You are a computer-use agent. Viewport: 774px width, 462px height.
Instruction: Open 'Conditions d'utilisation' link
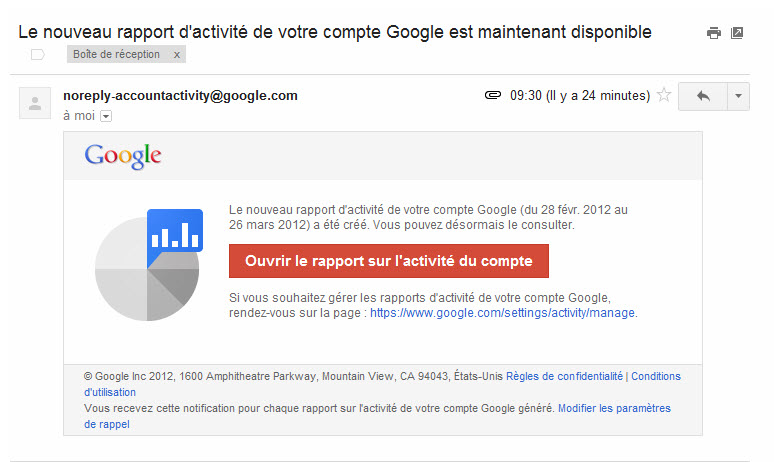pyautogui.click(x=655, y=377)
